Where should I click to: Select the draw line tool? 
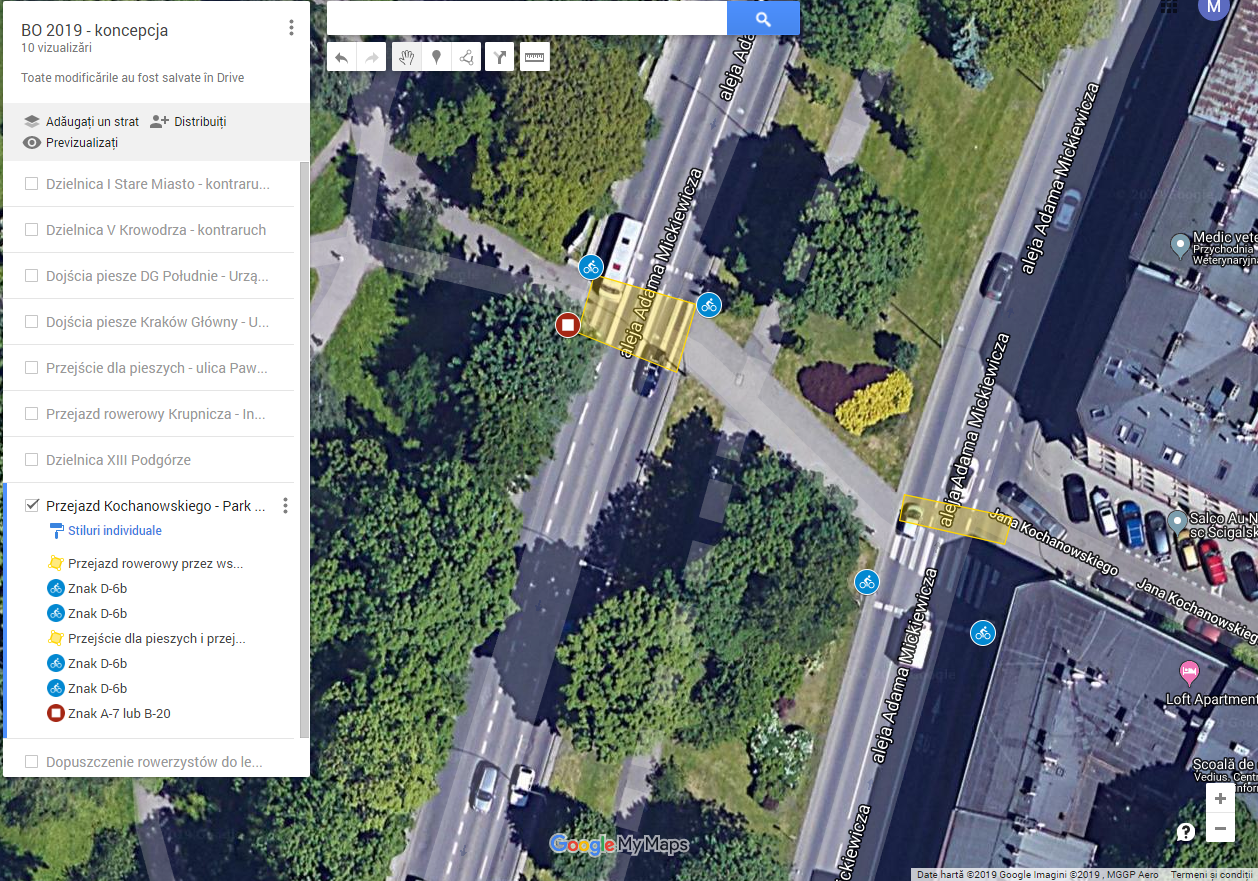466,57
